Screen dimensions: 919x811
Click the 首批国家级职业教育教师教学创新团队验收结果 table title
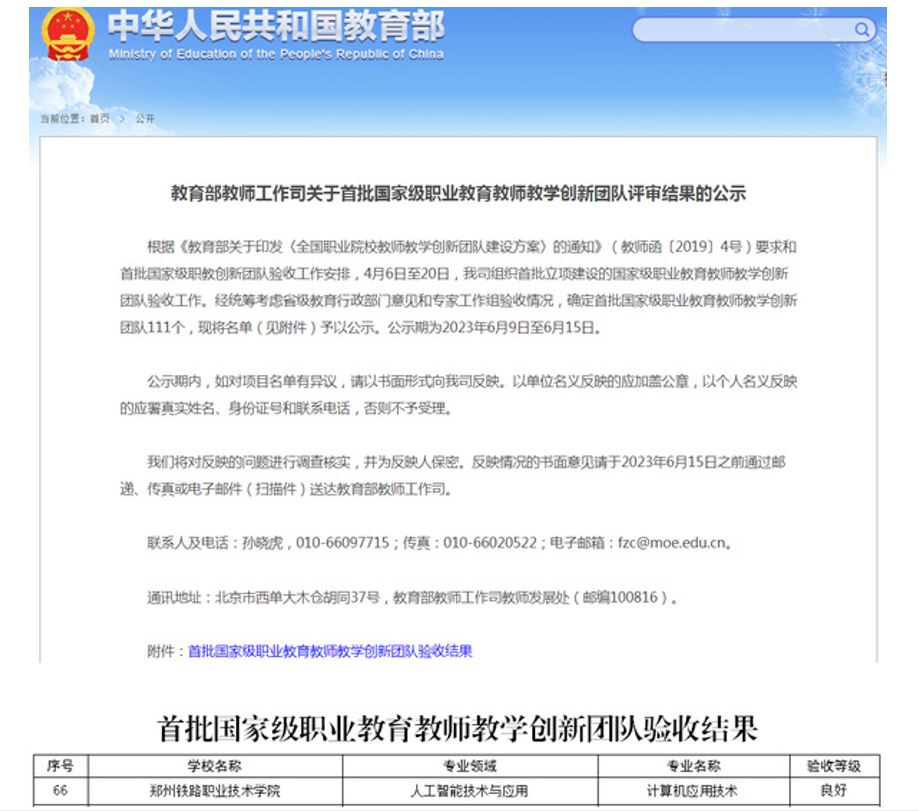click(458, 727)
